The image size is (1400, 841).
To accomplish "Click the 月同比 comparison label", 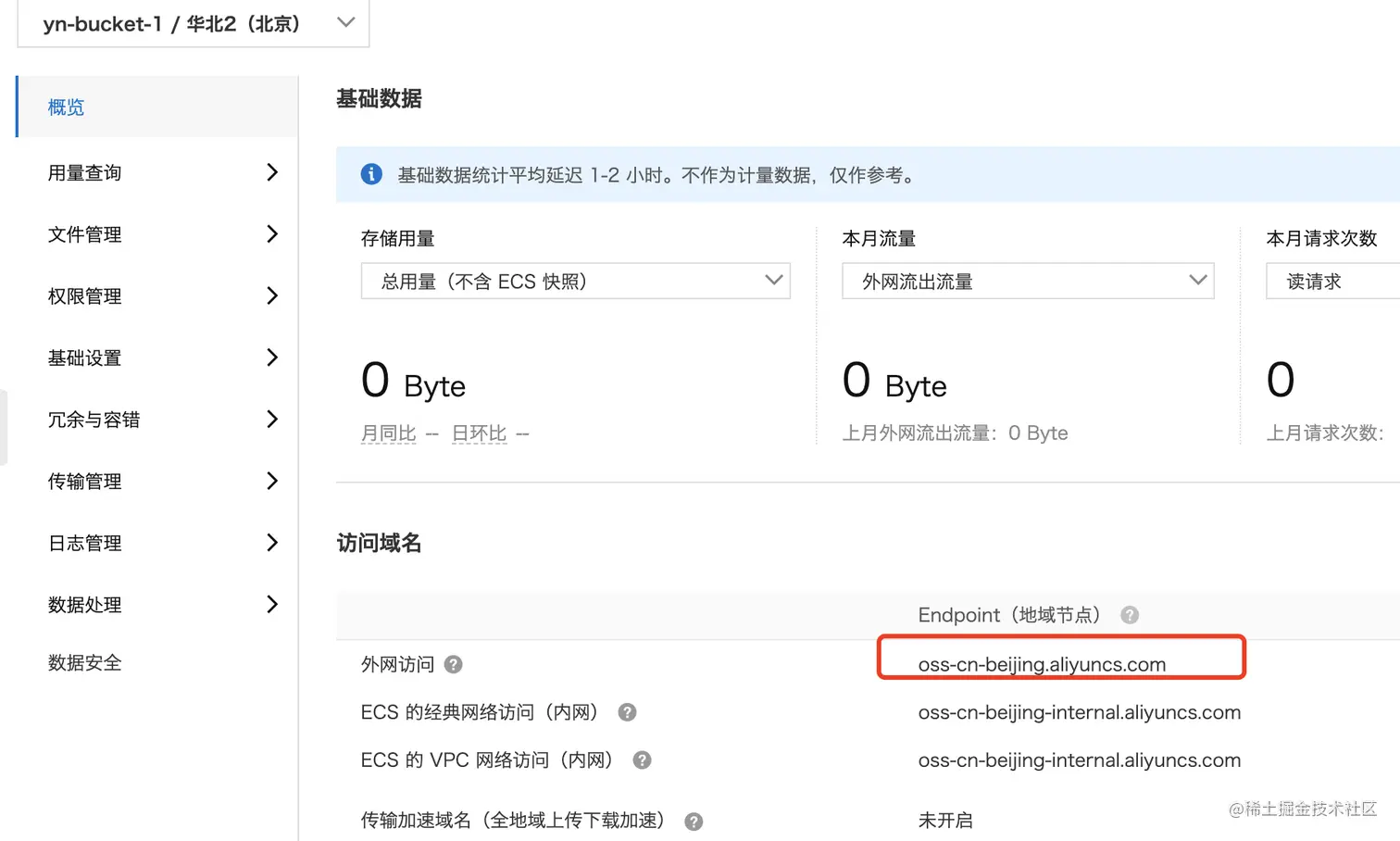I will pyautogui.click(x=388, y=433).
